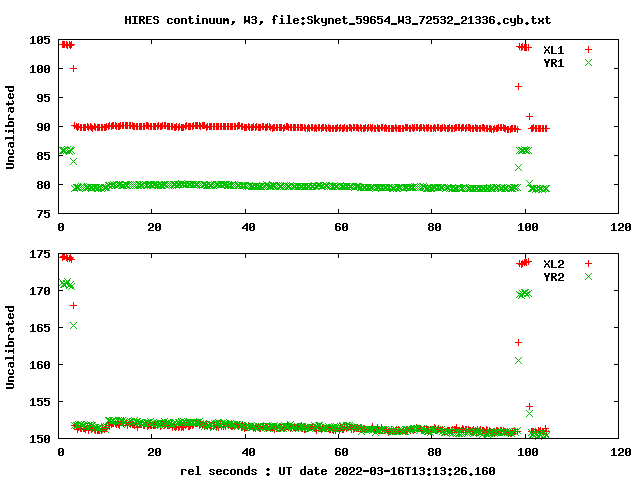Click the red plus marker beside XL1 legend
640x480 pixels.
(588, 50)
